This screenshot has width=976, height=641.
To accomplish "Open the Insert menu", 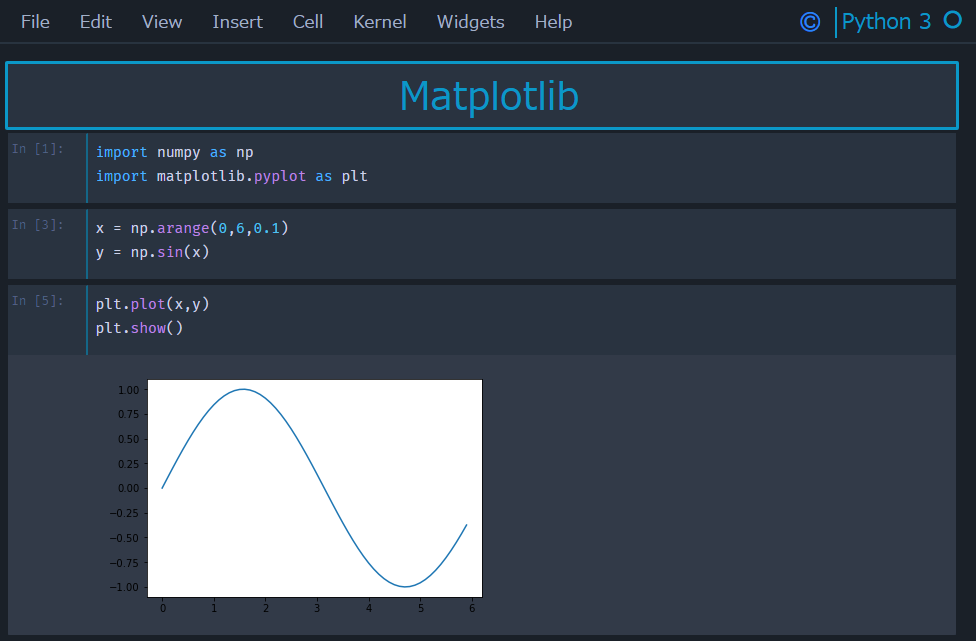I will [x=237, y=22].
